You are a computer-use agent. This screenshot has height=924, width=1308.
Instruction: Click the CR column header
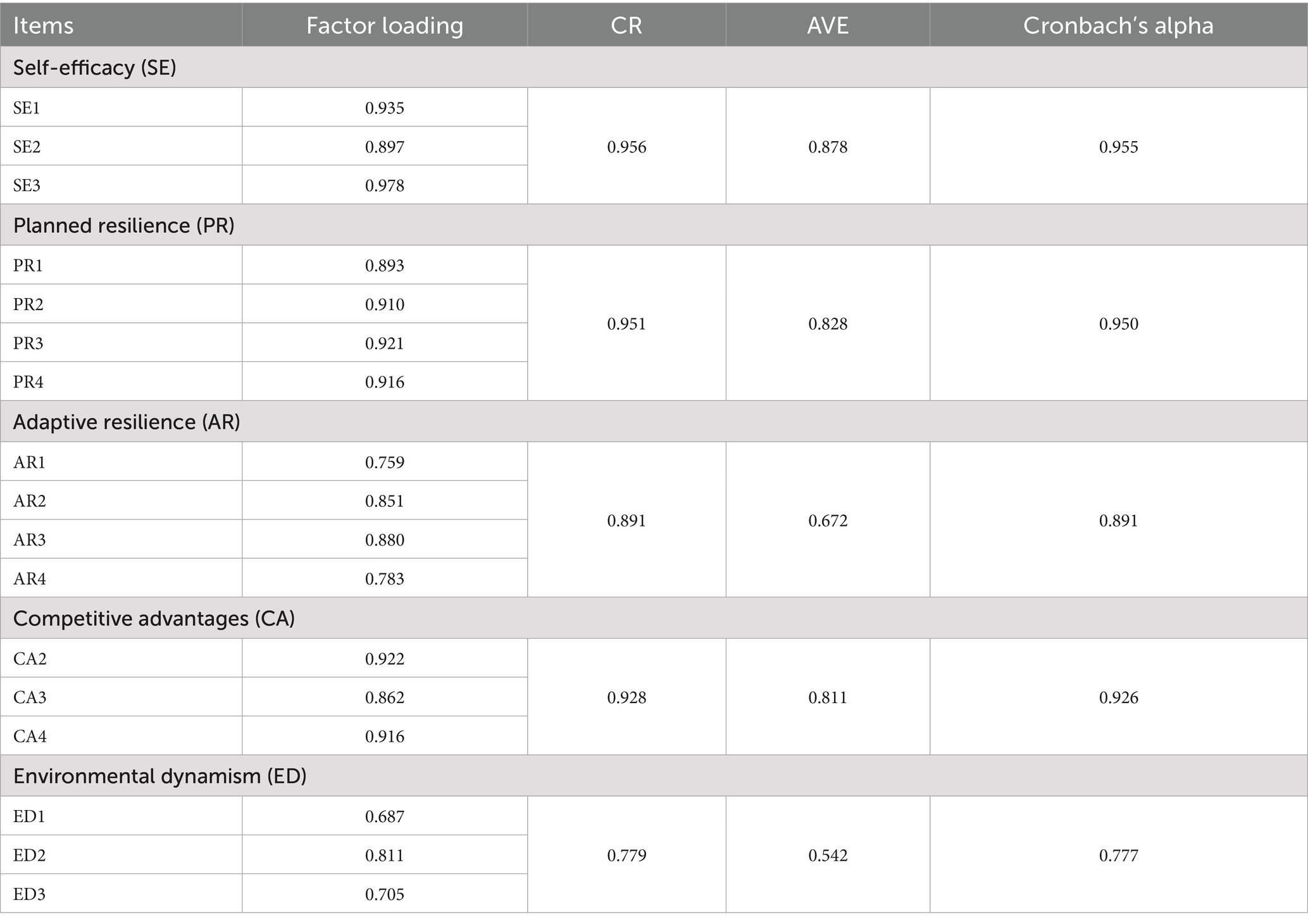[x=626, y=25]
